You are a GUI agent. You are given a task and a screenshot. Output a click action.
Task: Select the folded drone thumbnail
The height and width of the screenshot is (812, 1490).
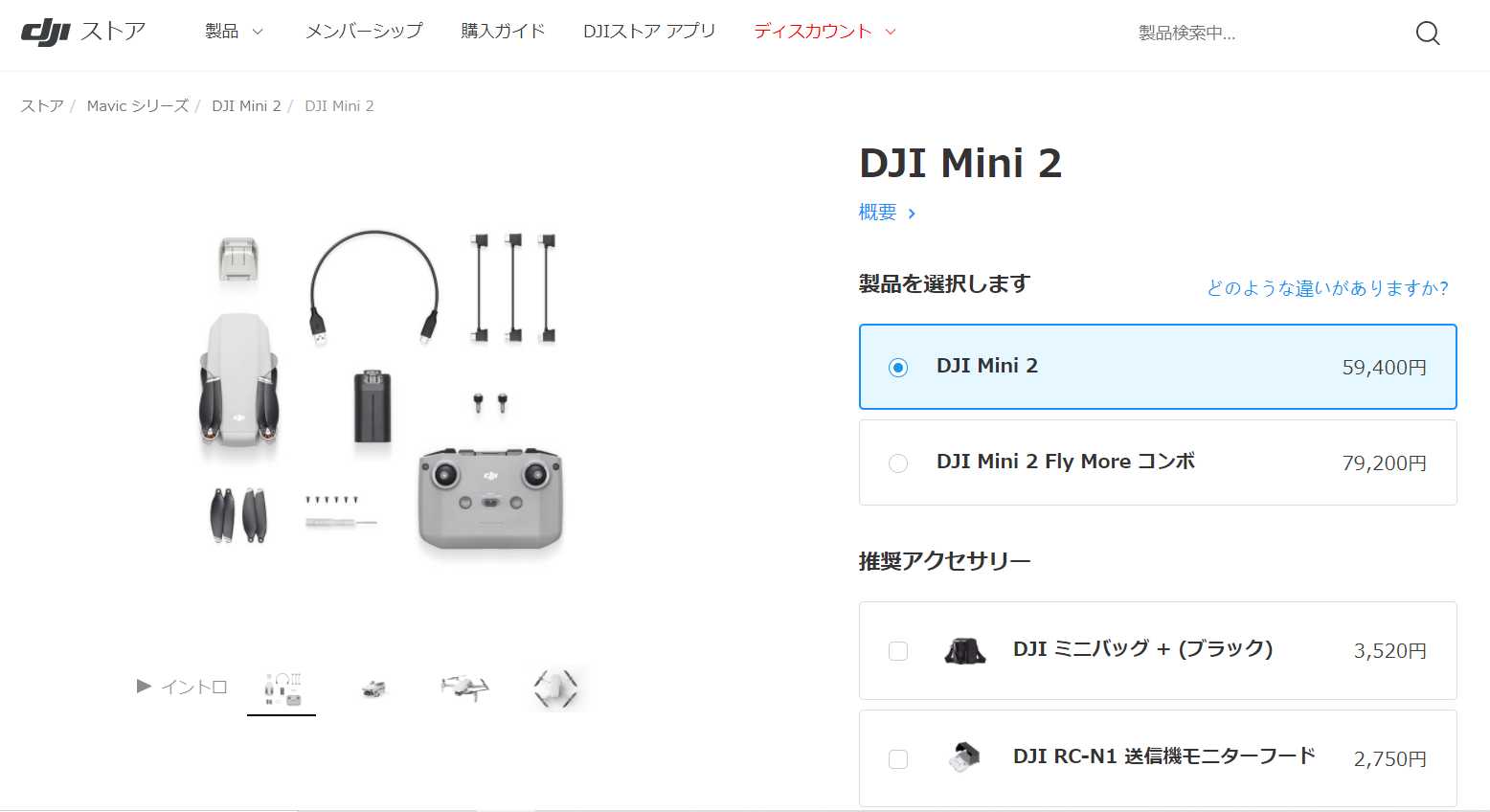coord(373,688)
